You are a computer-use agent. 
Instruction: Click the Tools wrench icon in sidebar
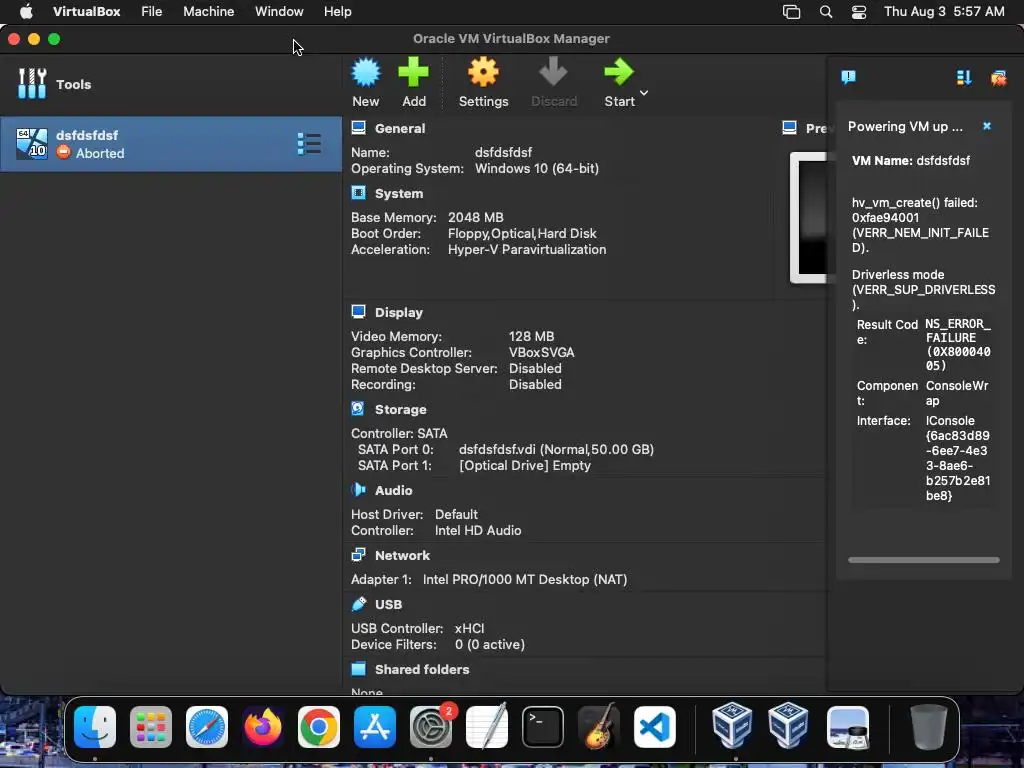pos(32,84)
